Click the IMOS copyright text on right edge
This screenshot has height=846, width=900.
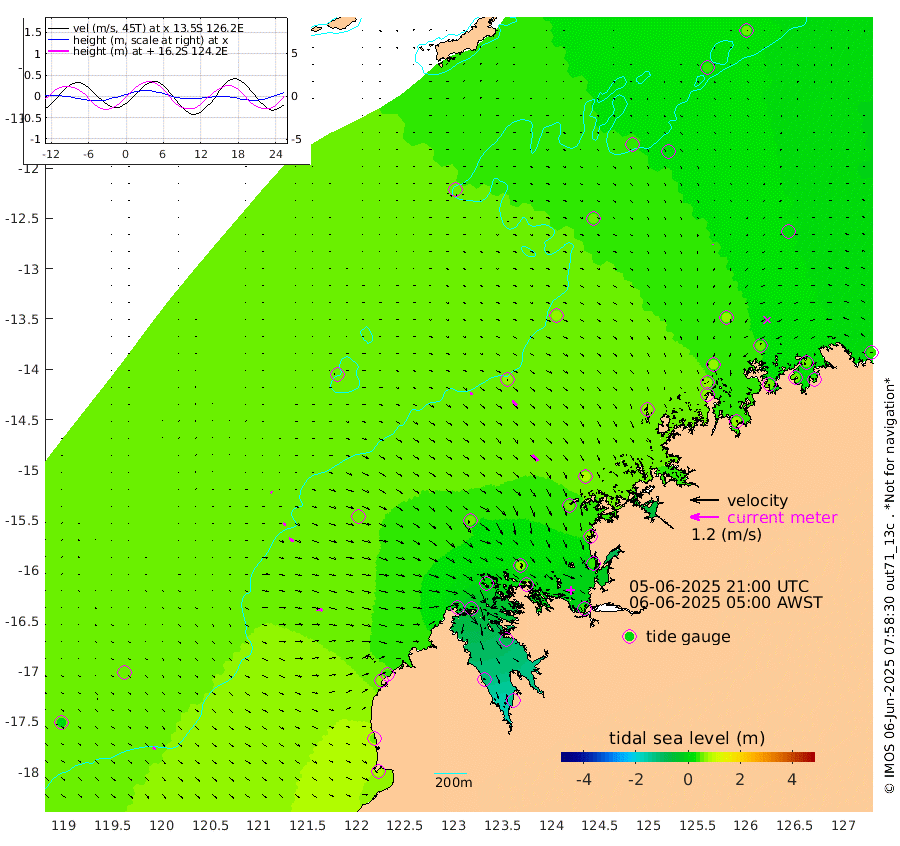(x=890, y=585)
